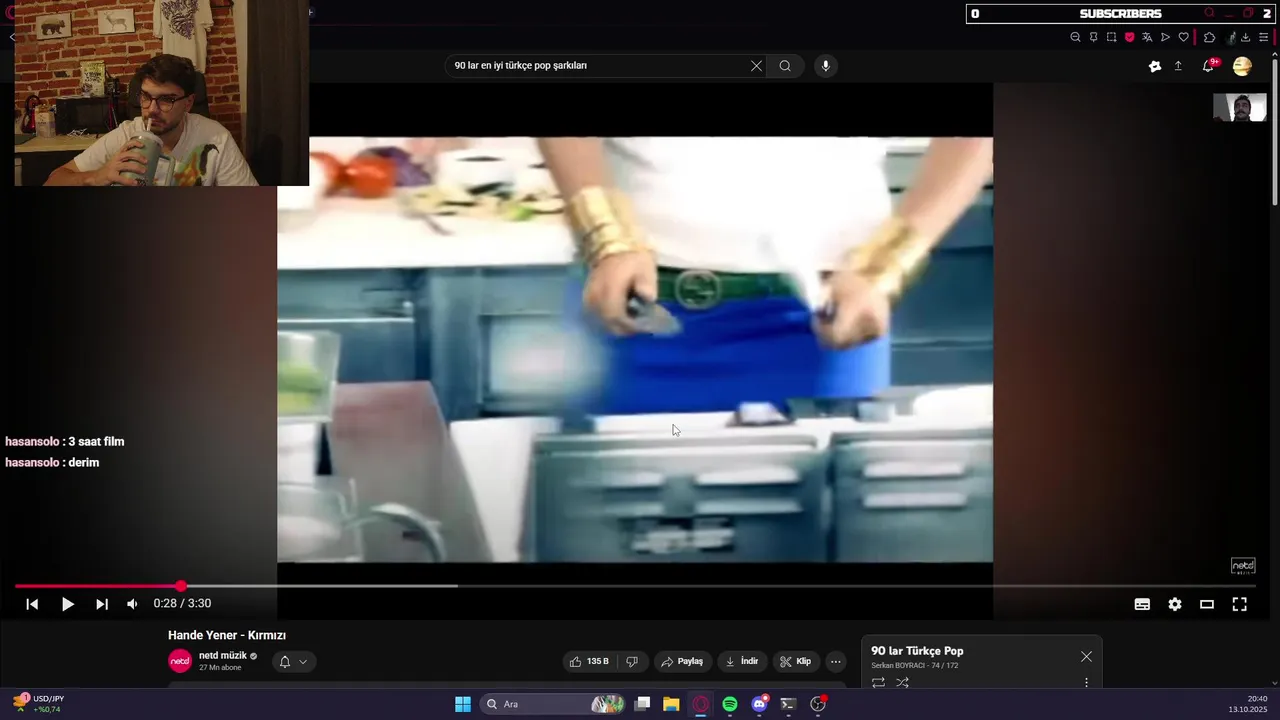1280x720 pixels.
Task: Bookmark page with the heart icon
Action: tap(1183, 37)
